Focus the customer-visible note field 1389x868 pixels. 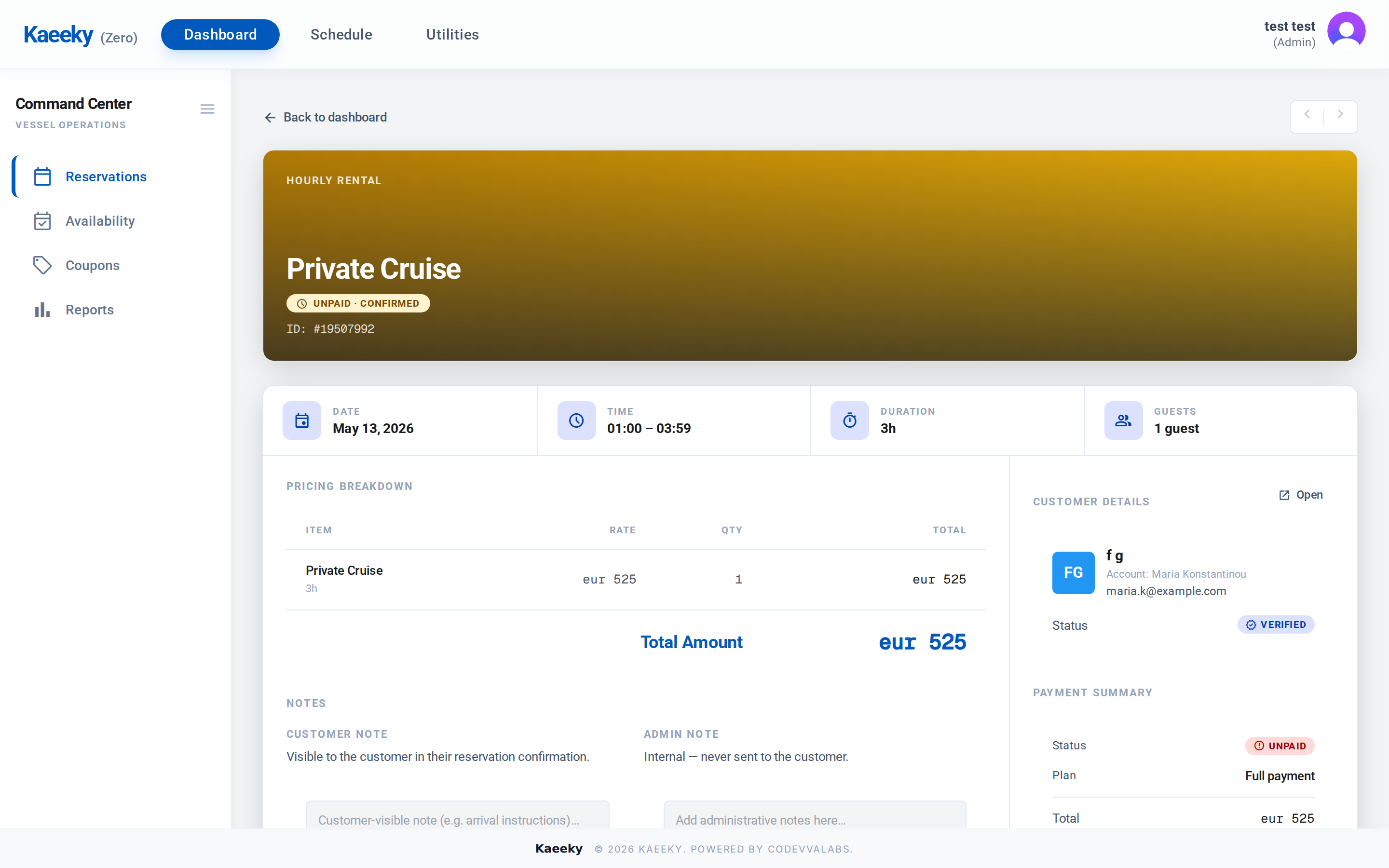(457, 815)
